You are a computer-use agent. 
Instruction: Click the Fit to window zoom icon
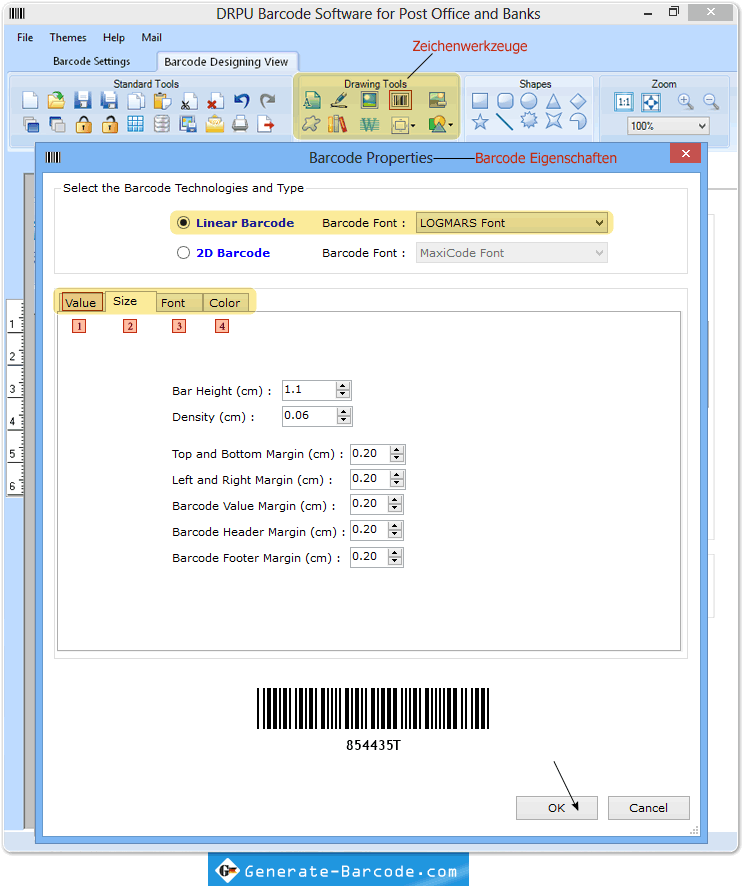(651, 102)
